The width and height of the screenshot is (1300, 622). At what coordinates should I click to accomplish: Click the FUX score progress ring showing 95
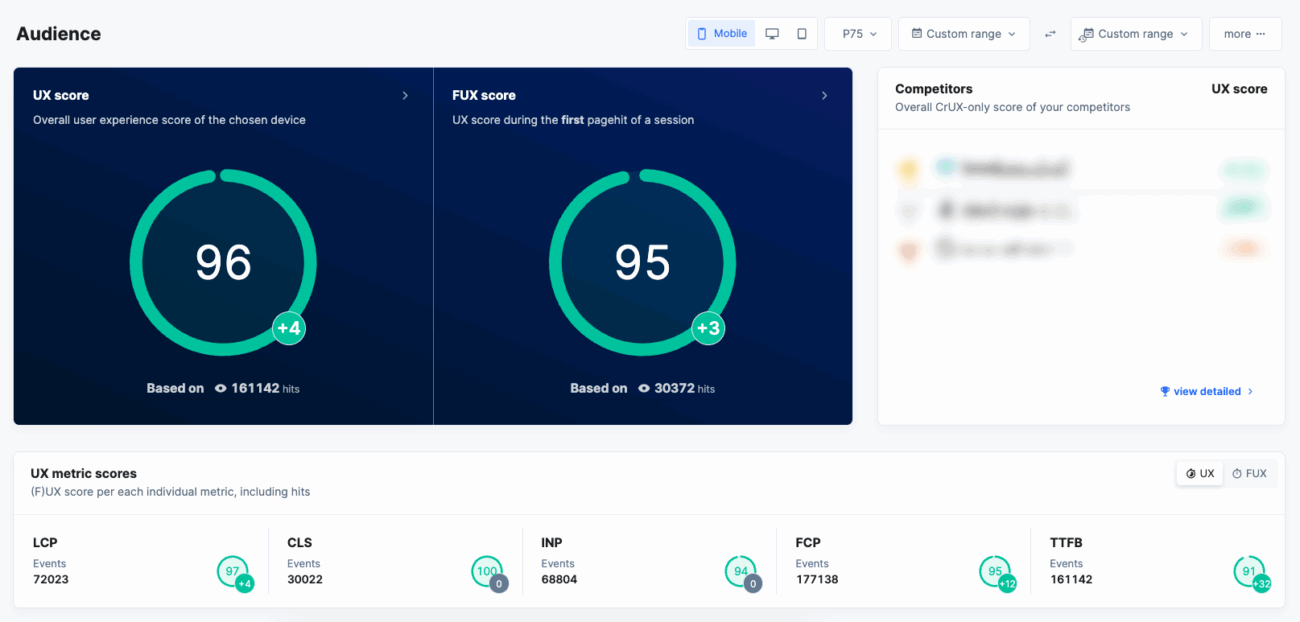tap(642, 262)
